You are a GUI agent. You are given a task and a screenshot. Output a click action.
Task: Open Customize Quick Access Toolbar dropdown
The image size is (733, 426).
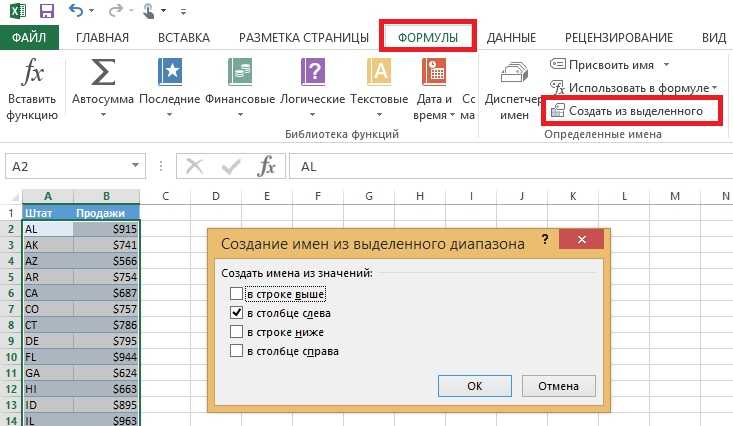[x=183, y=12]
